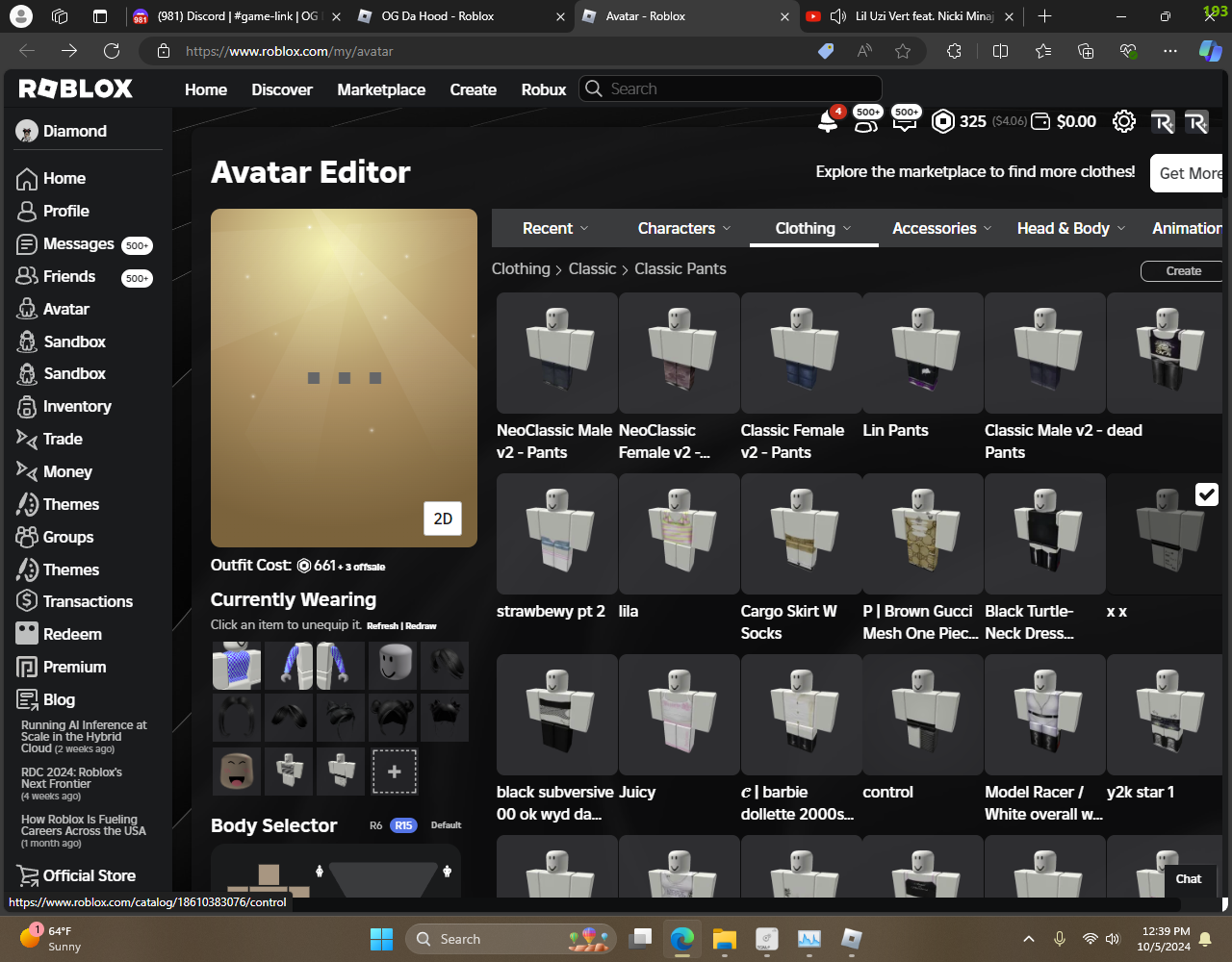Open Marketplace in the top navigation
The image size is (1232, 962).
click(381, 89)
